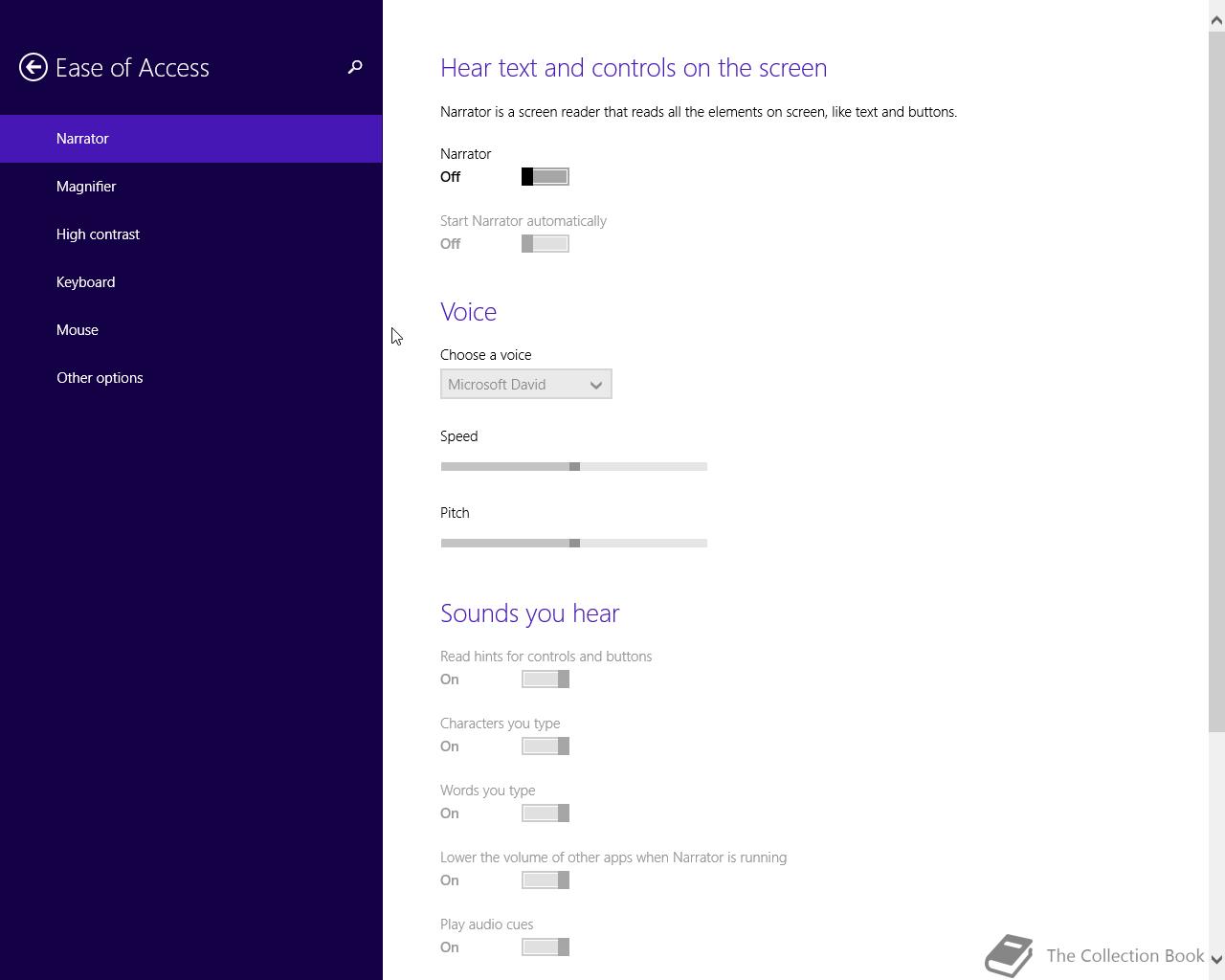Turn on the Narrator switch
This screenshot has width=1225, height=980.
click(546, 176)
